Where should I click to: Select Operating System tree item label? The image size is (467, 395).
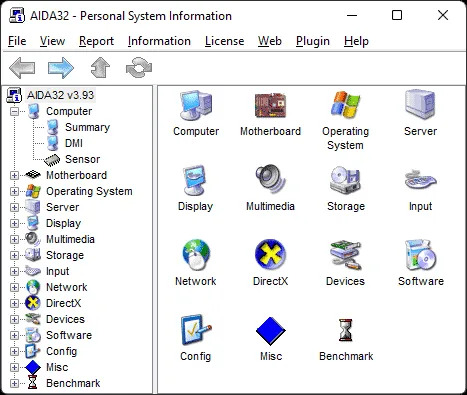click(89, 191)
